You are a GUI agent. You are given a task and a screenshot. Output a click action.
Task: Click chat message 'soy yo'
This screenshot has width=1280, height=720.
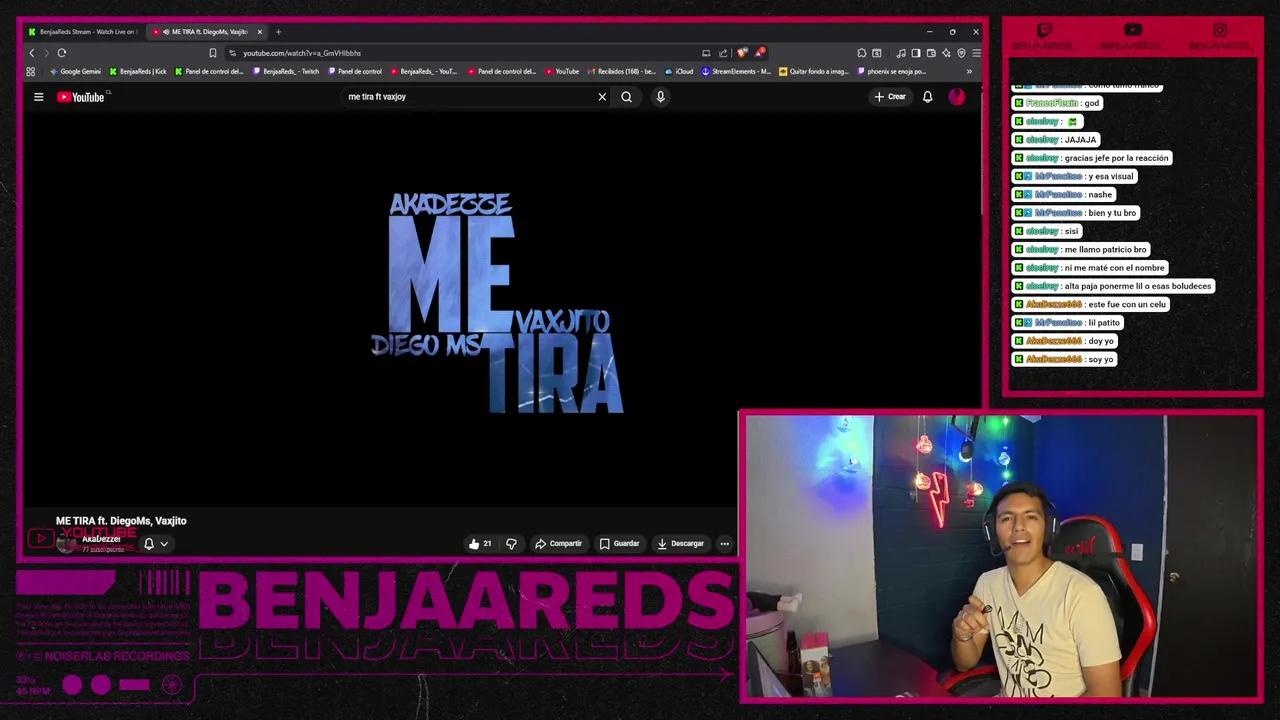[x=1064, y=359]
